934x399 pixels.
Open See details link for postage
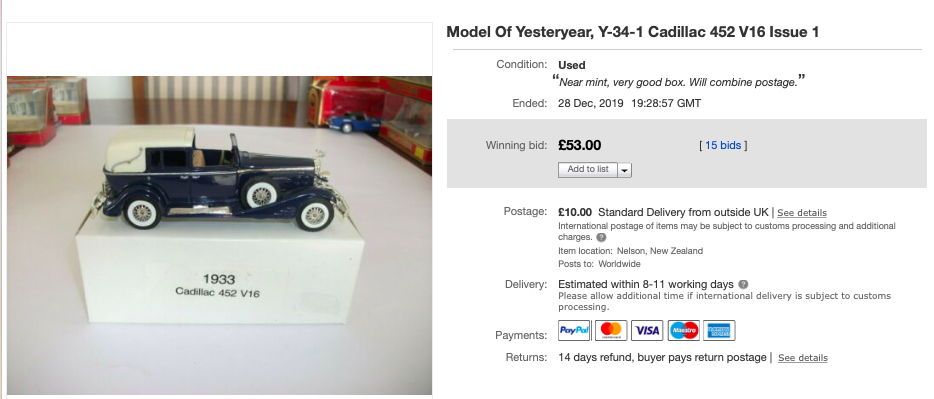coord(802,213)
